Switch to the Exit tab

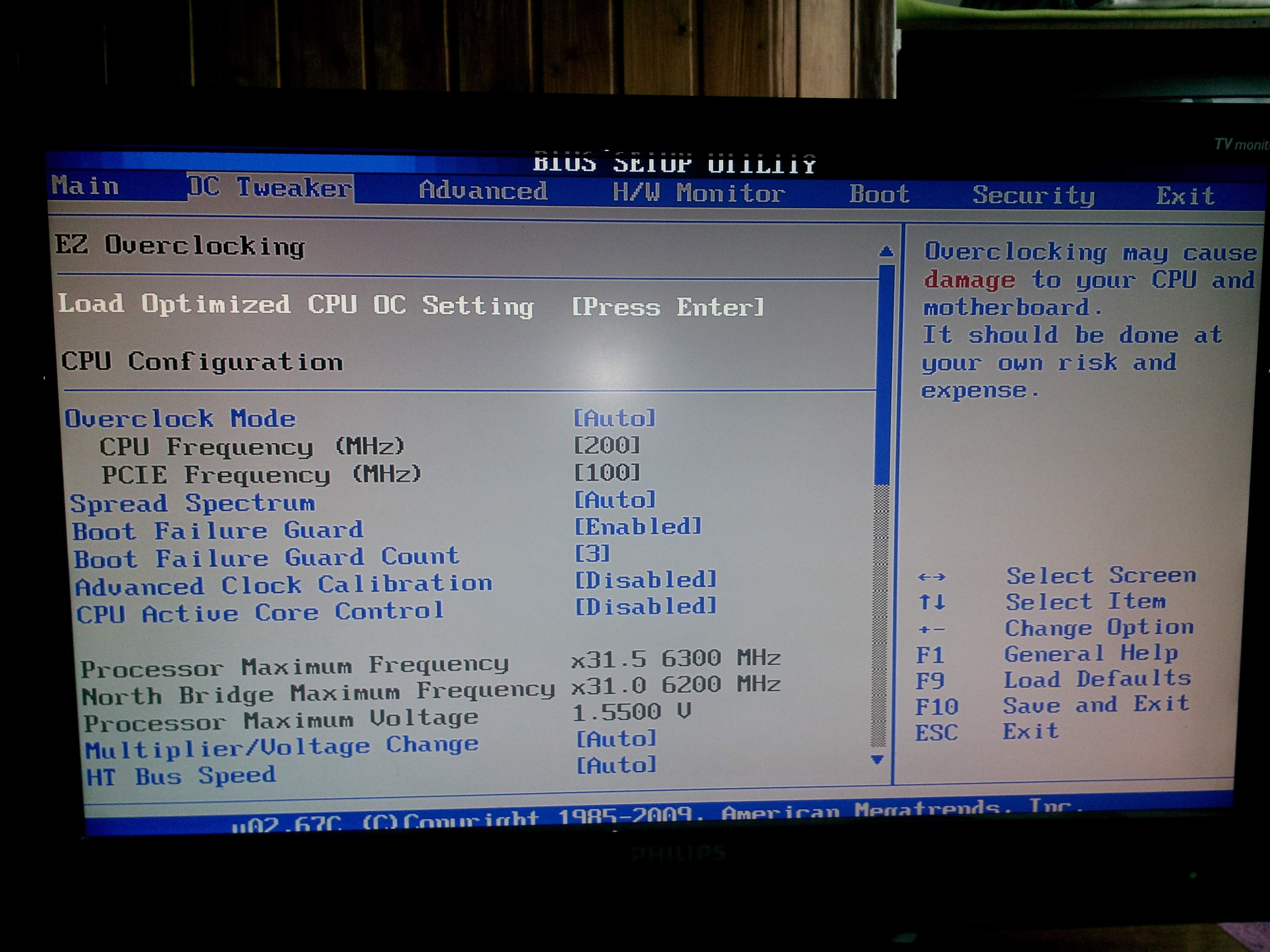(1185, 196)
